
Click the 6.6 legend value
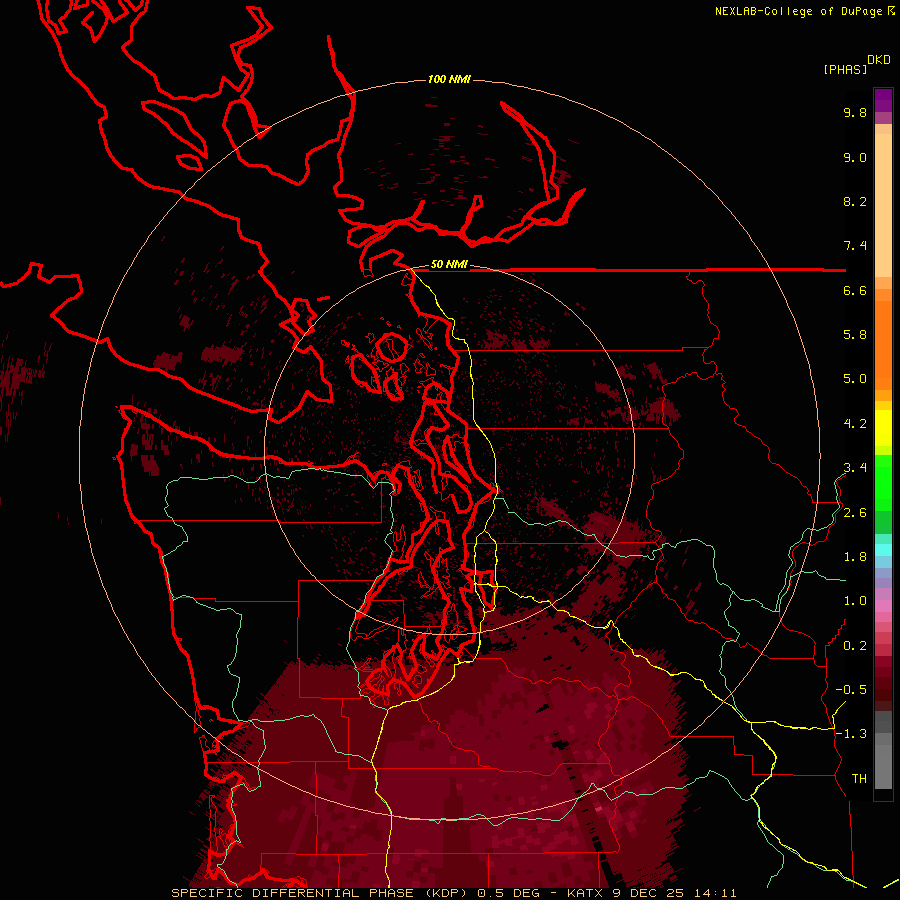pyautogui.click(x=855, y=290)
